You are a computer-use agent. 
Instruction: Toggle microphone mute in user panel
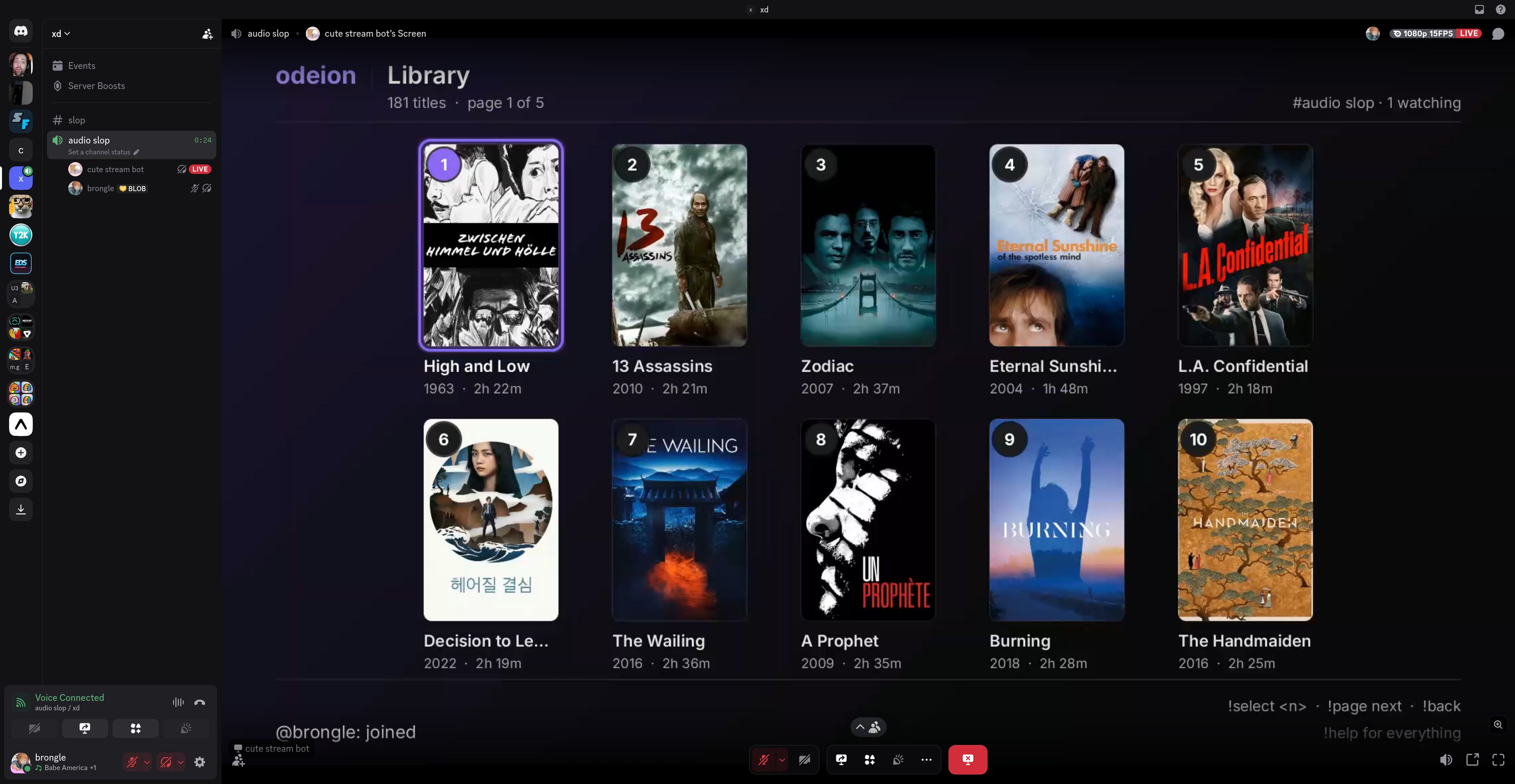click(x=132, y=762)
